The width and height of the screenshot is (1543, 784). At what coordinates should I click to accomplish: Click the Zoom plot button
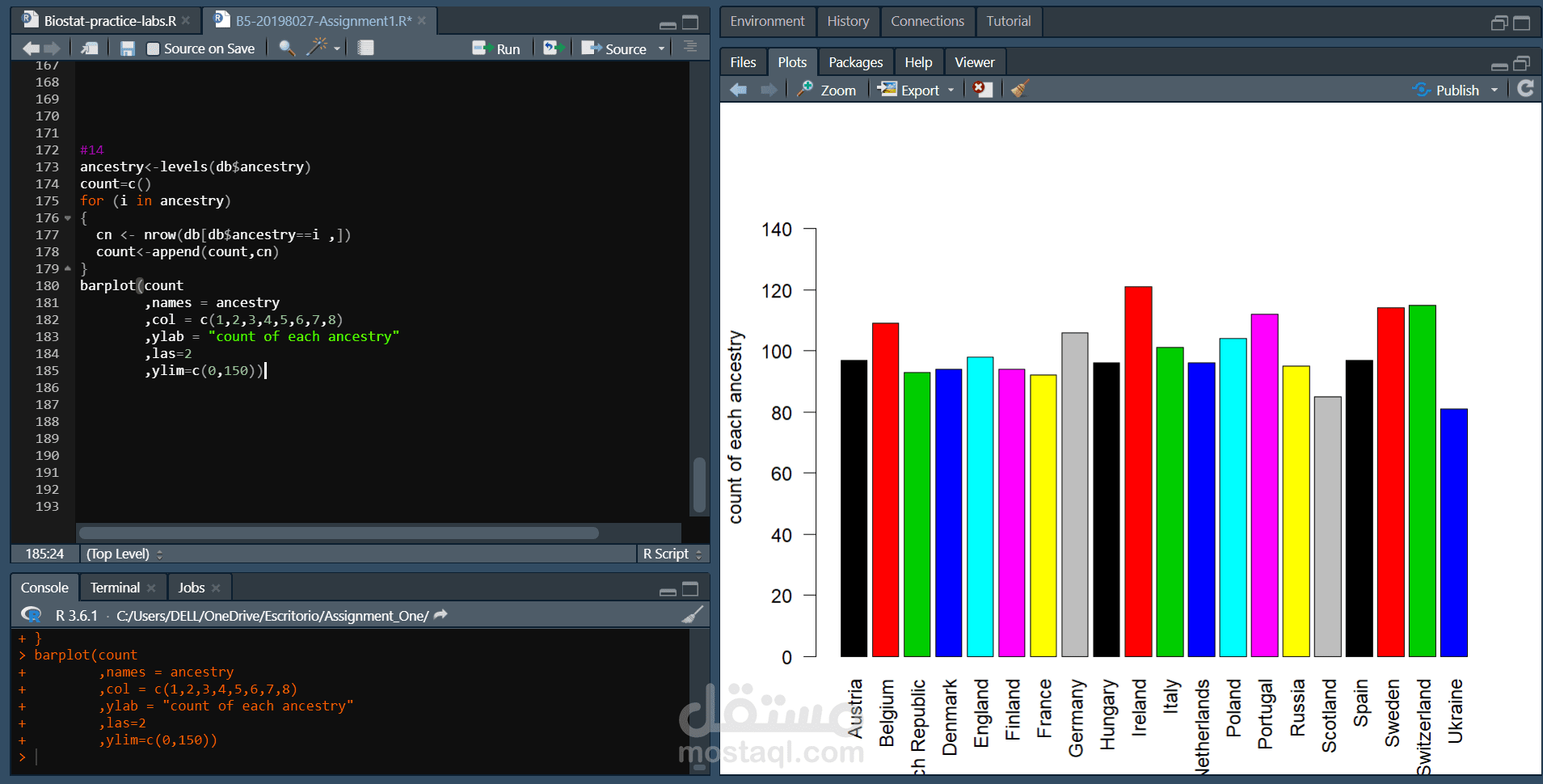[826, 90]
